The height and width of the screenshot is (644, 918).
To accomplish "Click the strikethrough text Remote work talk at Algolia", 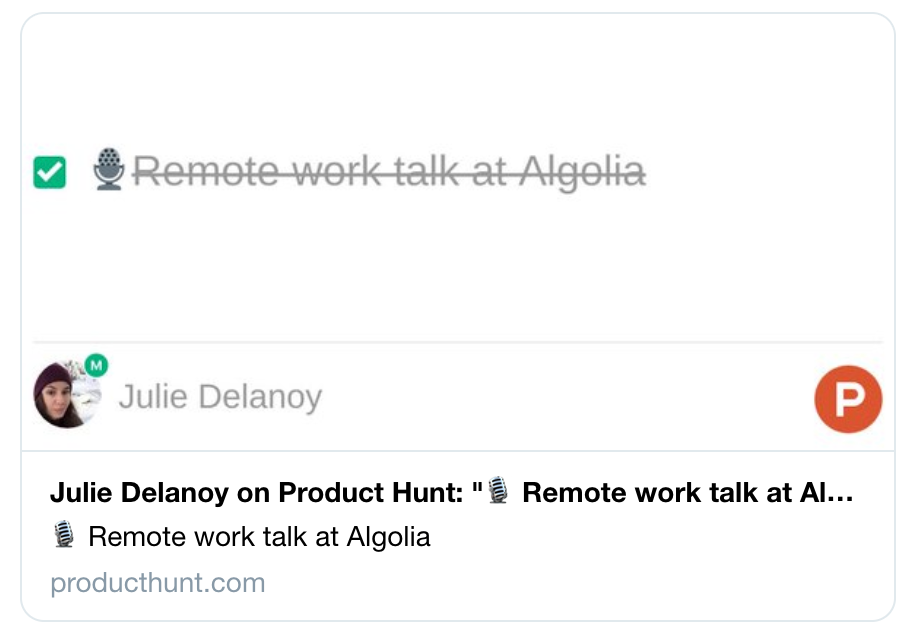I will tap(389, 172).
